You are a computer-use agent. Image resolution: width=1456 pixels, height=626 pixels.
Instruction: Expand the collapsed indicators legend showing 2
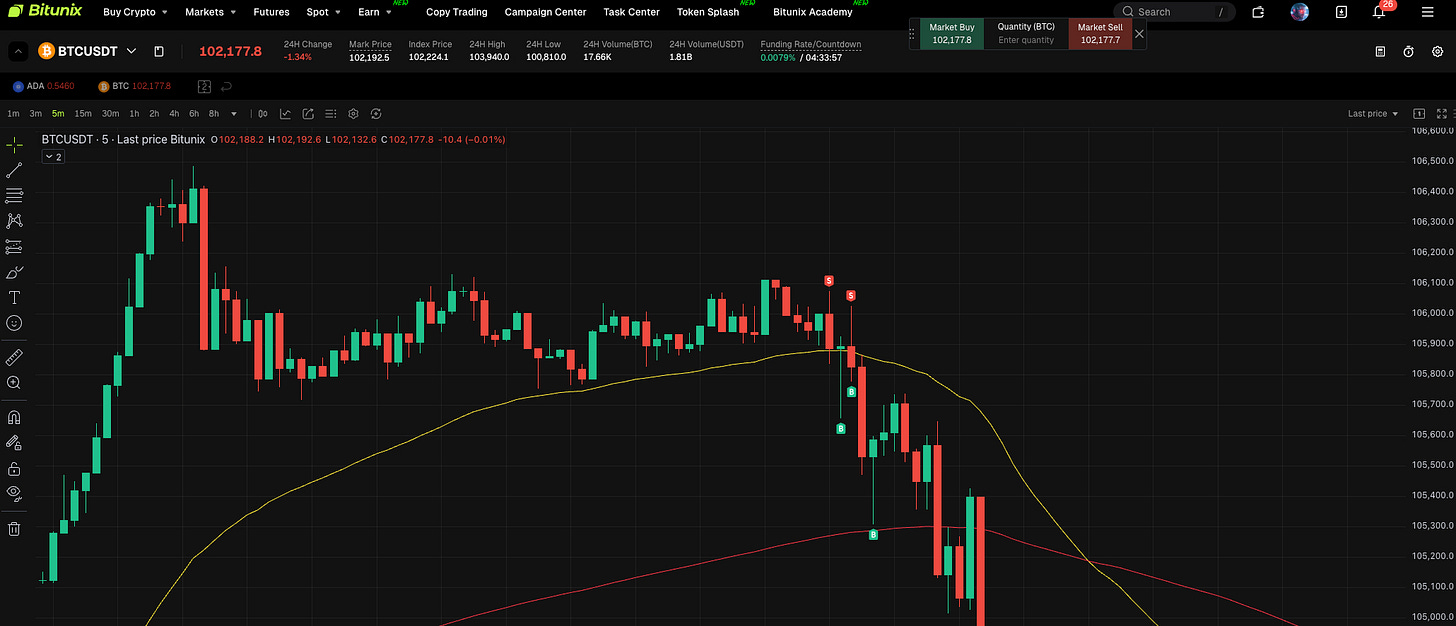[52, 157]
